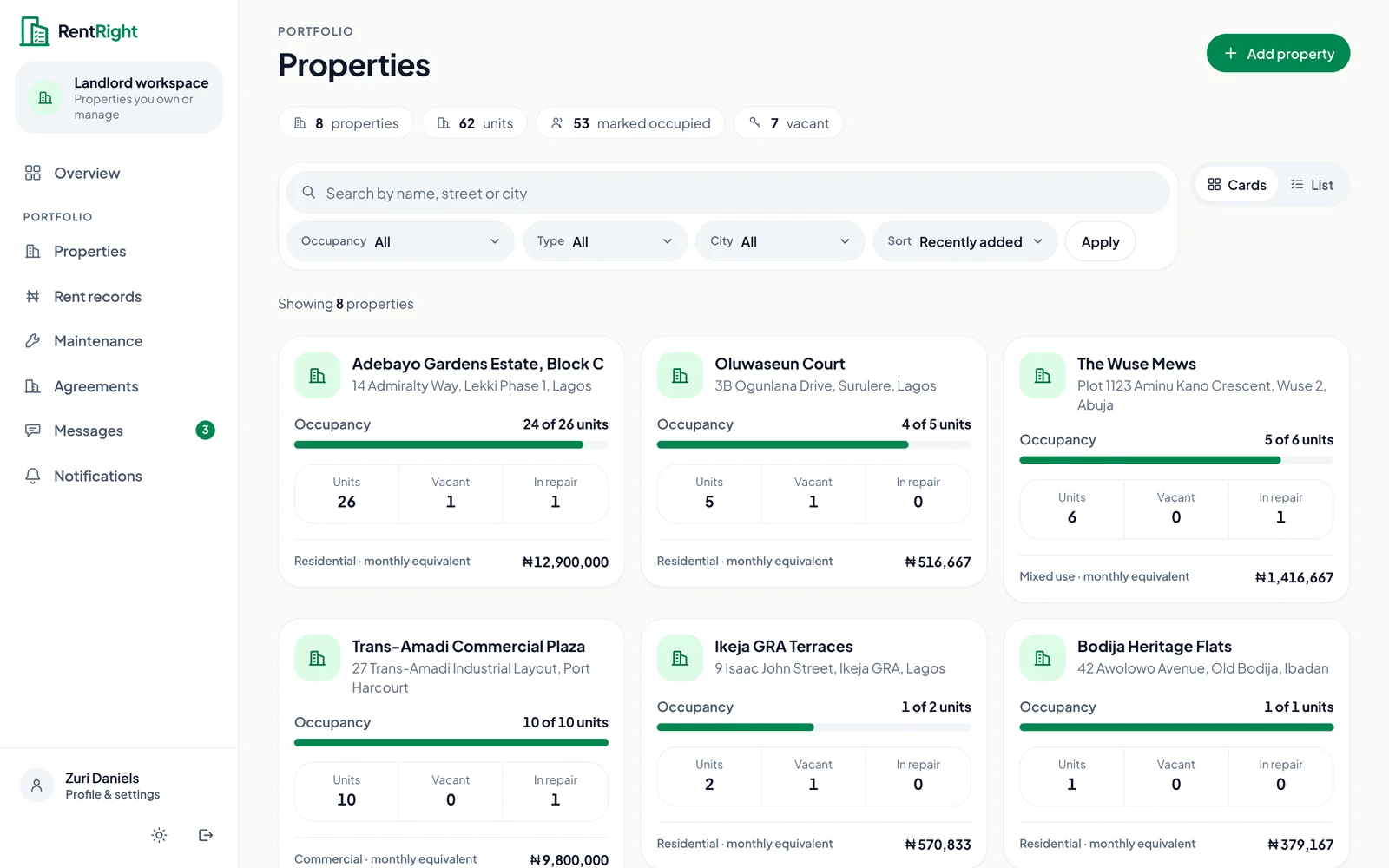
Task: Click ₦12,900,000 monthly equivalent value
Action: (x=565, y=562)
